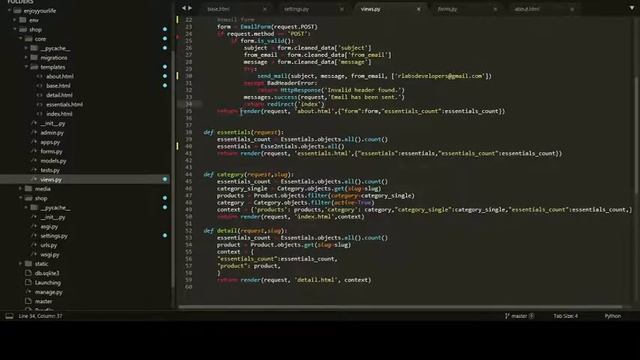This screenshot has width=640, height=360.
Task: Open settings.py in the sidebar
Action: (x=54, y=236)
